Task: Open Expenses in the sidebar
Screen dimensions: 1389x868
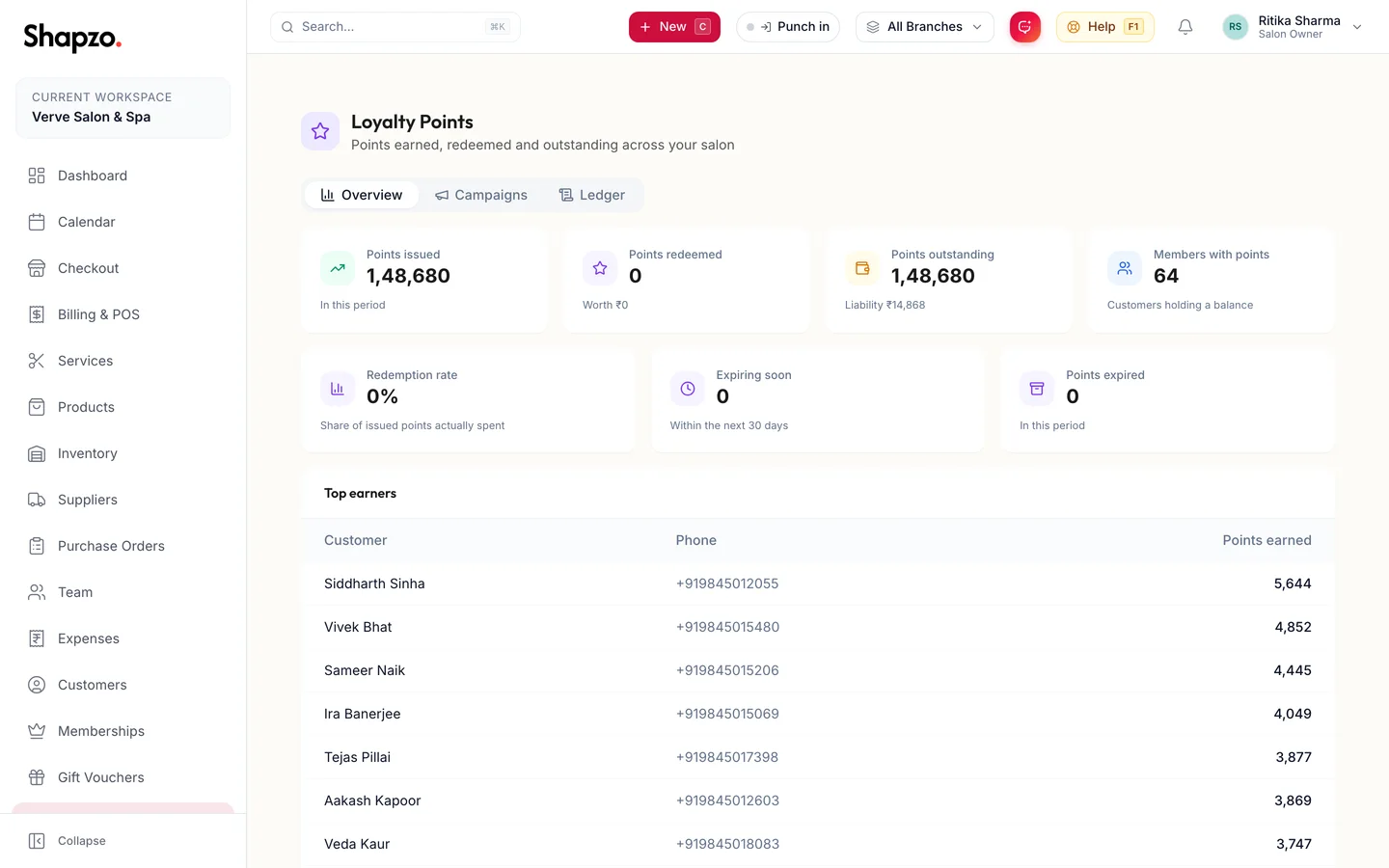Action: (123, 638)
